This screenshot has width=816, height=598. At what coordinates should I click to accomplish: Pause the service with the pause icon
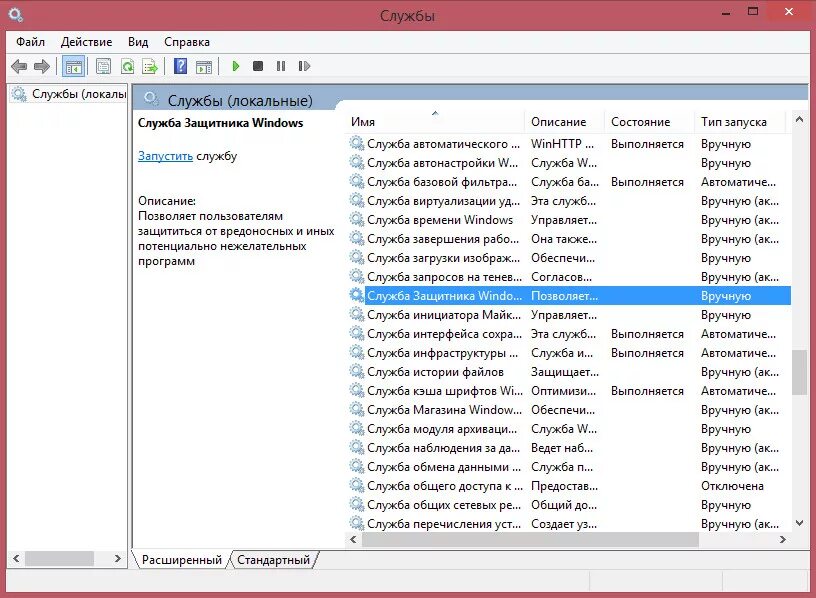click(281, 66)
